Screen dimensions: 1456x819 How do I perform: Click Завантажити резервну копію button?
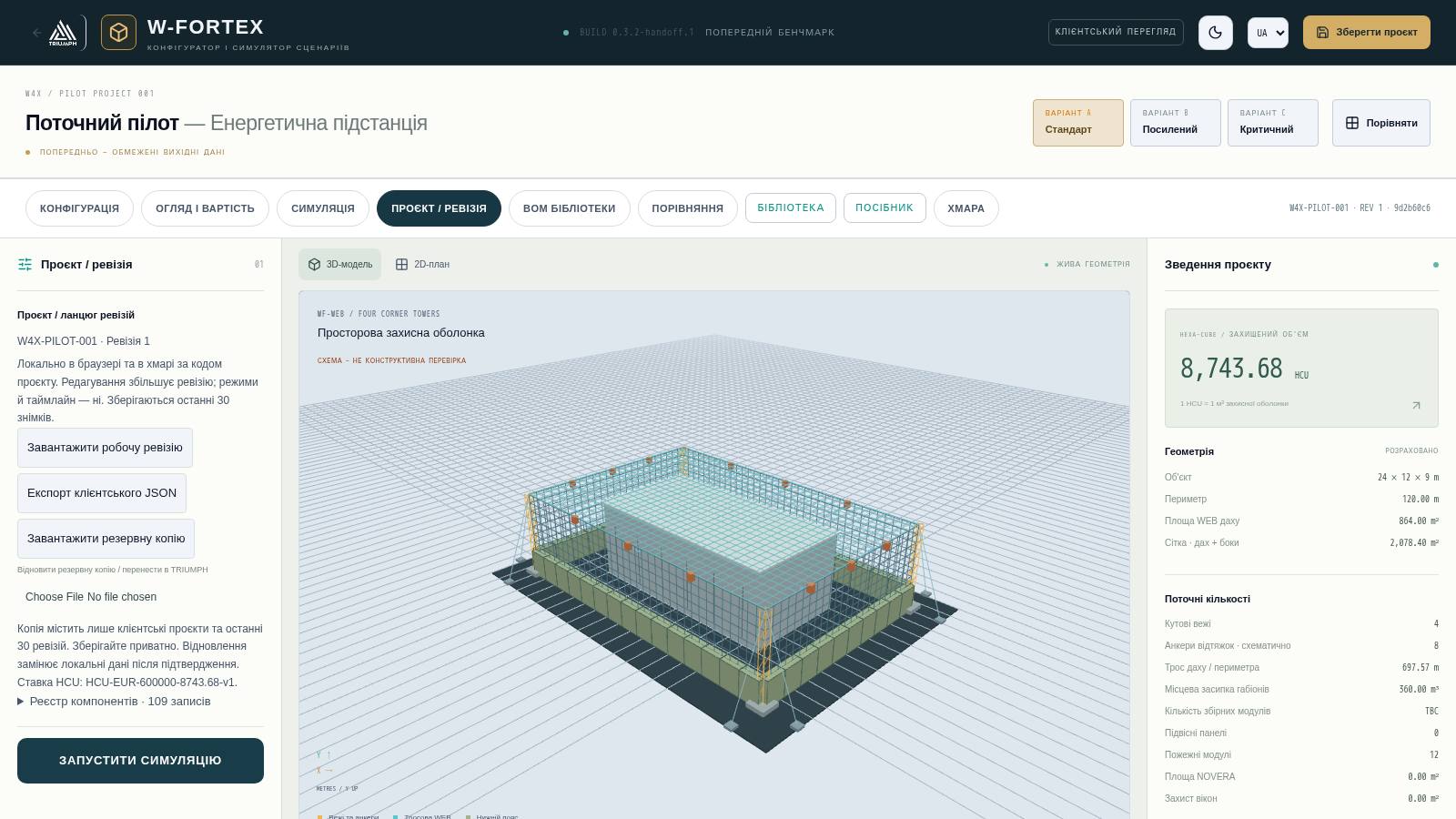pyautogui.click(x=106, y=539)
